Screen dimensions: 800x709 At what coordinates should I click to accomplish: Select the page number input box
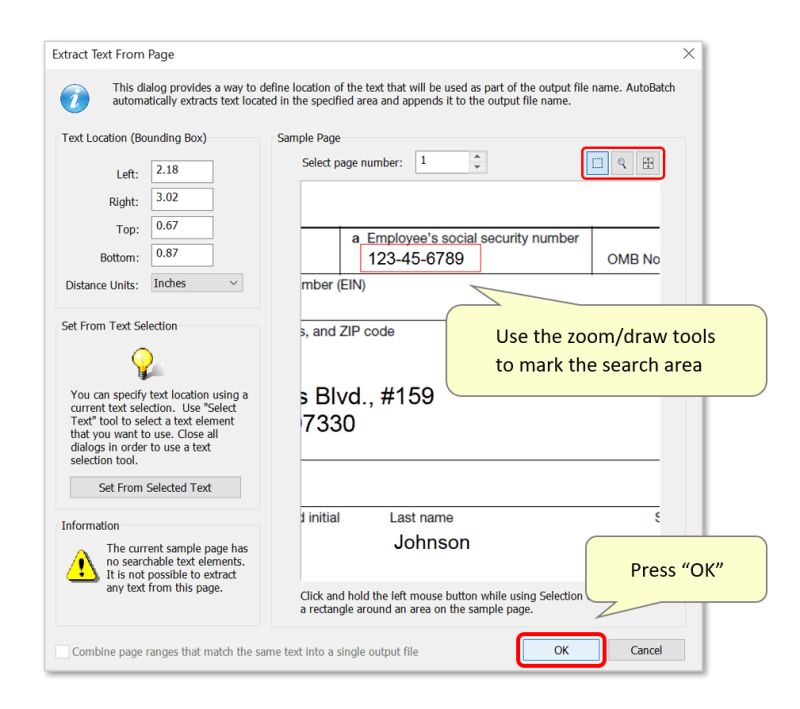pyautogui.click(x=440, y=161)
